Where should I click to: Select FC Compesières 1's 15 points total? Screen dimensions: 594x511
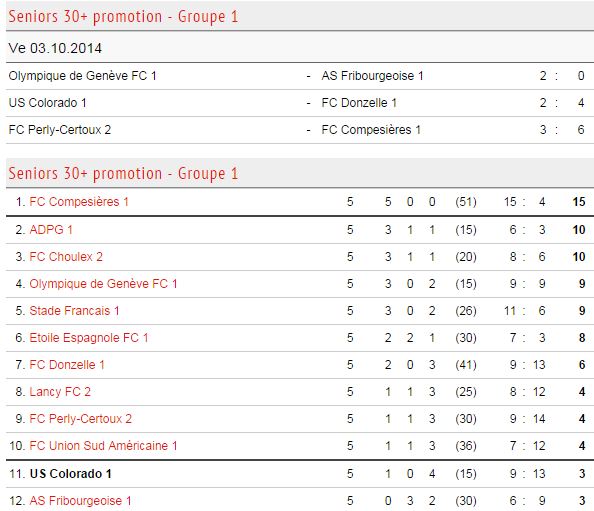(x=579, y=202)
